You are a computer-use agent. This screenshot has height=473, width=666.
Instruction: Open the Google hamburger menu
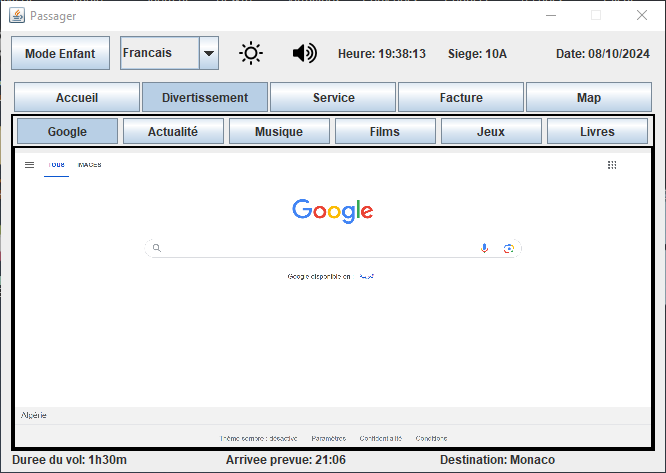[x=29, y=164]
